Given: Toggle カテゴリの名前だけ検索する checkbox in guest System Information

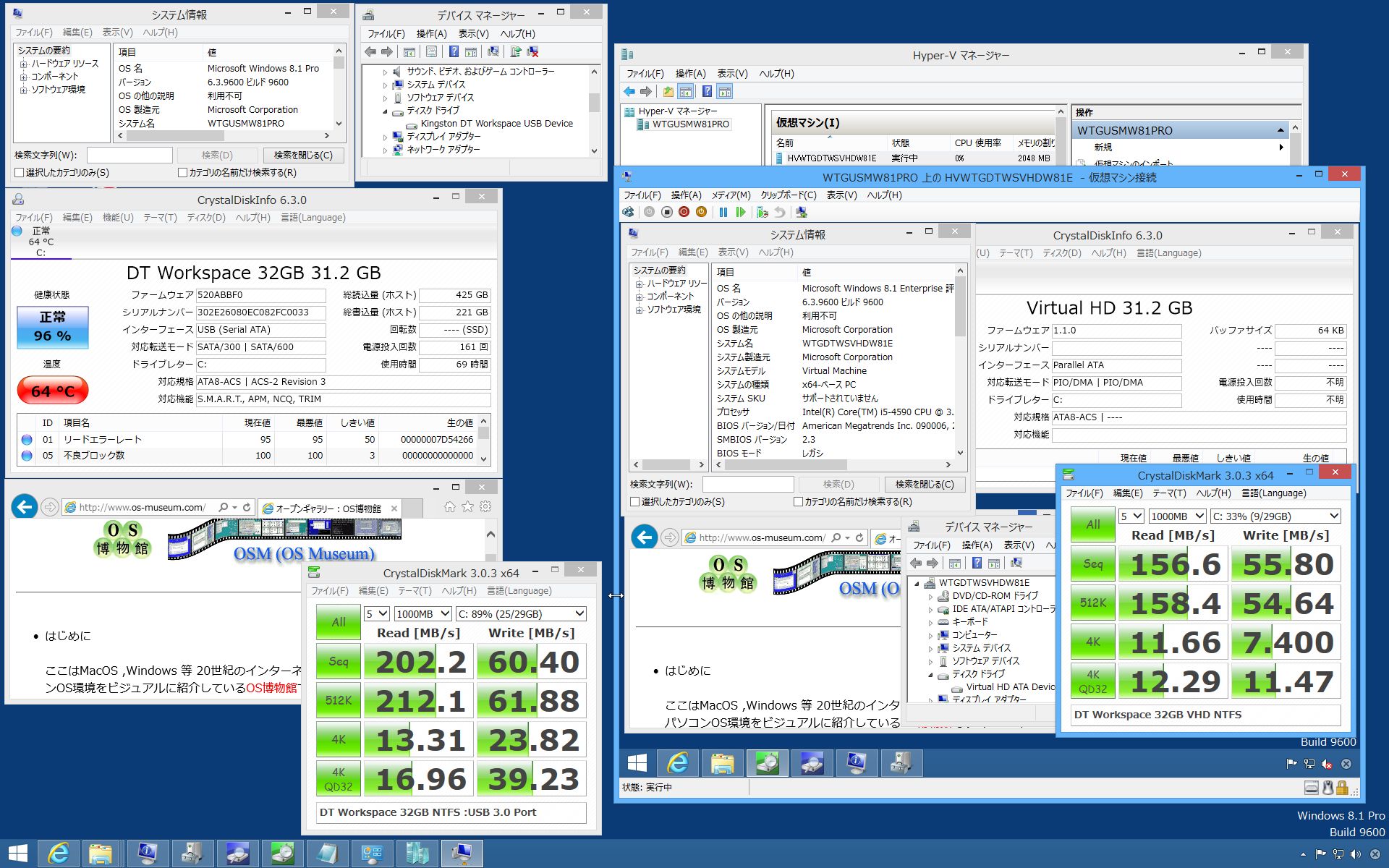Looking at the screenshot, I should pyautogui.click(x=798, y=501).
